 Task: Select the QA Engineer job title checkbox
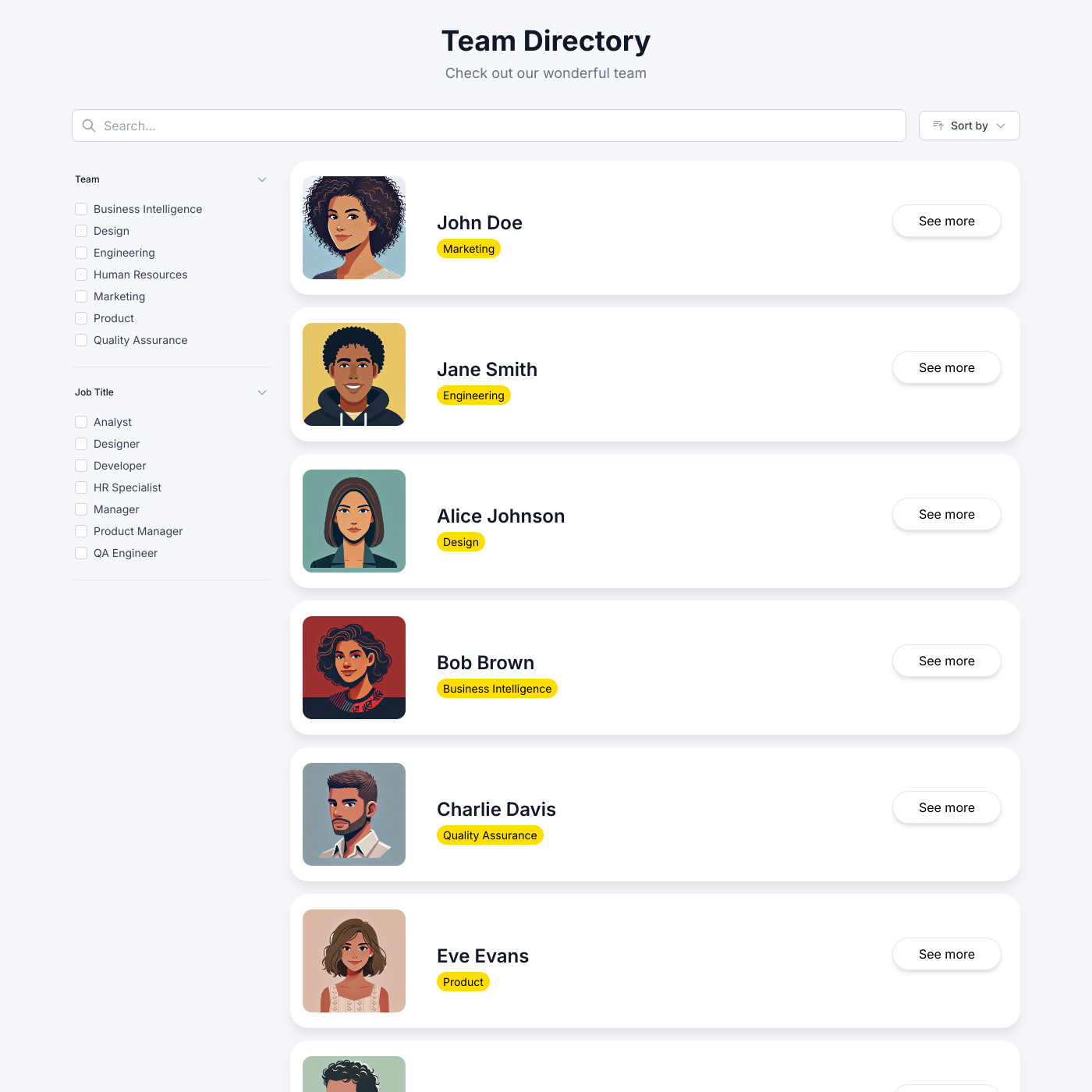81,552
